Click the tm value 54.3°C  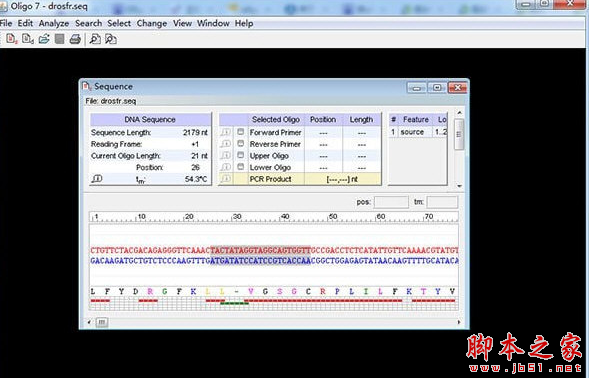coord(196,179)
